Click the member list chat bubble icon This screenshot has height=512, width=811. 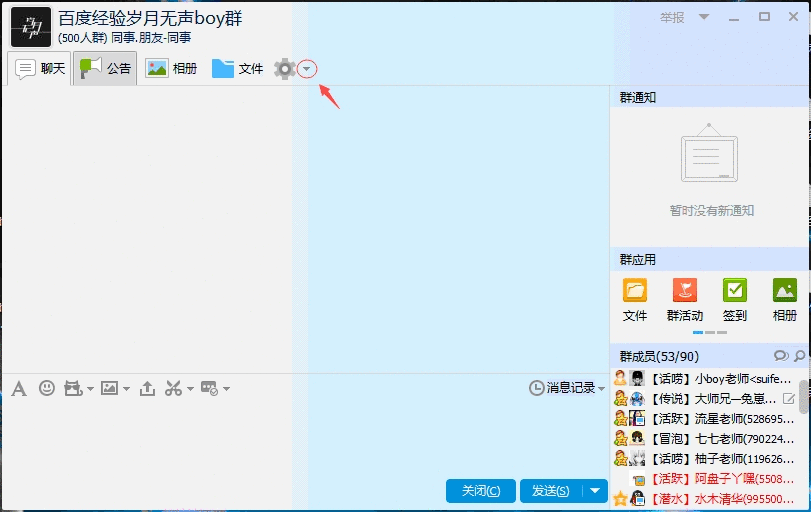pos(781,356)
